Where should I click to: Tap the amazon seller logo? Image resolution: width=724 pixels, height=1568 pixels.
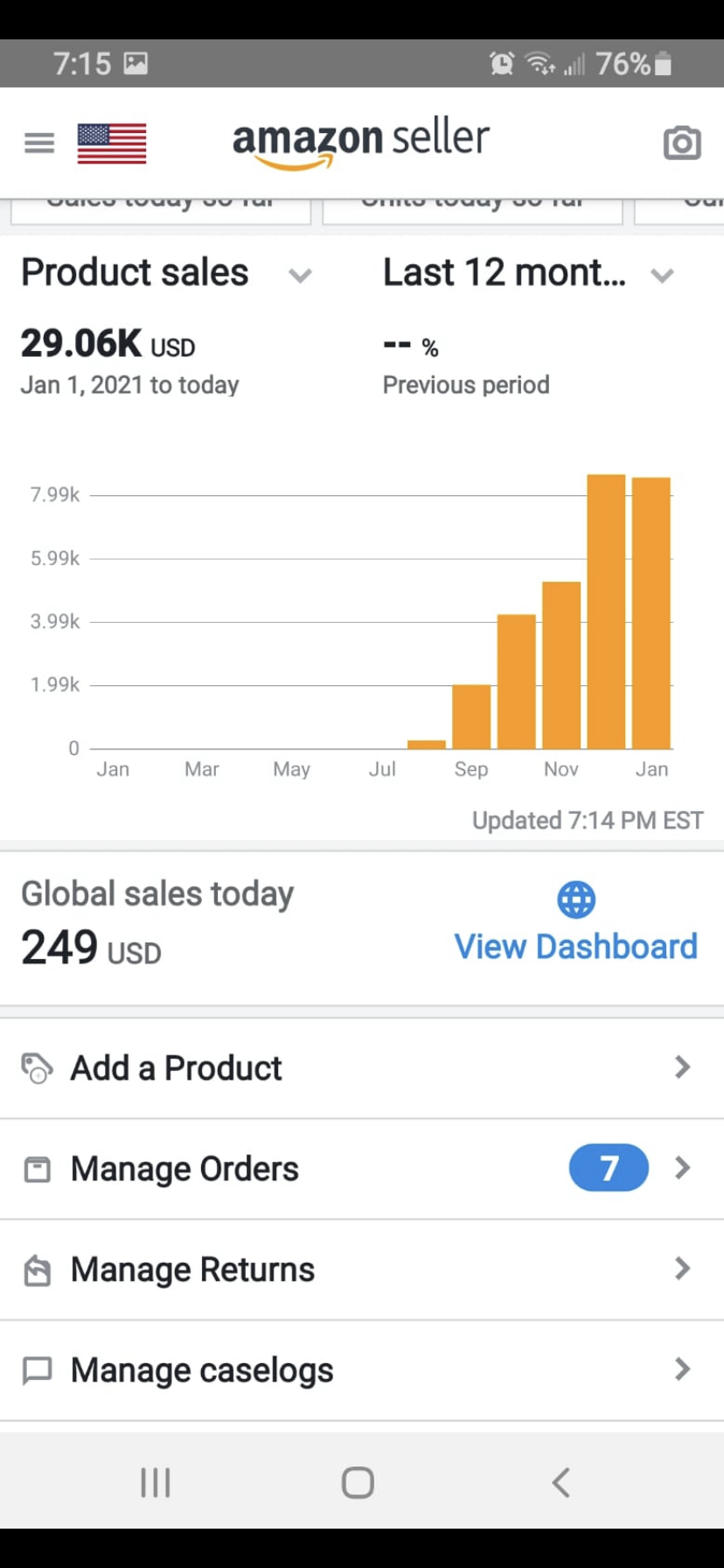[x=360, y=142]
